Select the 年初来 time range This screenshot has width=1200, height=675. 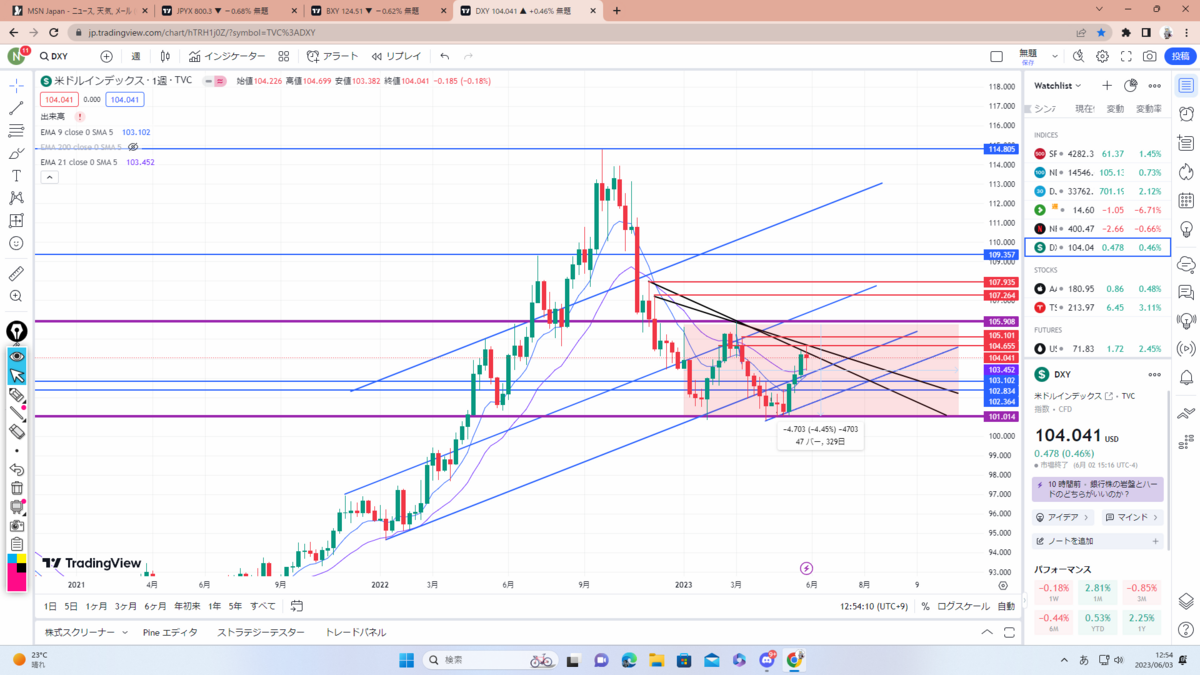click(187, 606)
